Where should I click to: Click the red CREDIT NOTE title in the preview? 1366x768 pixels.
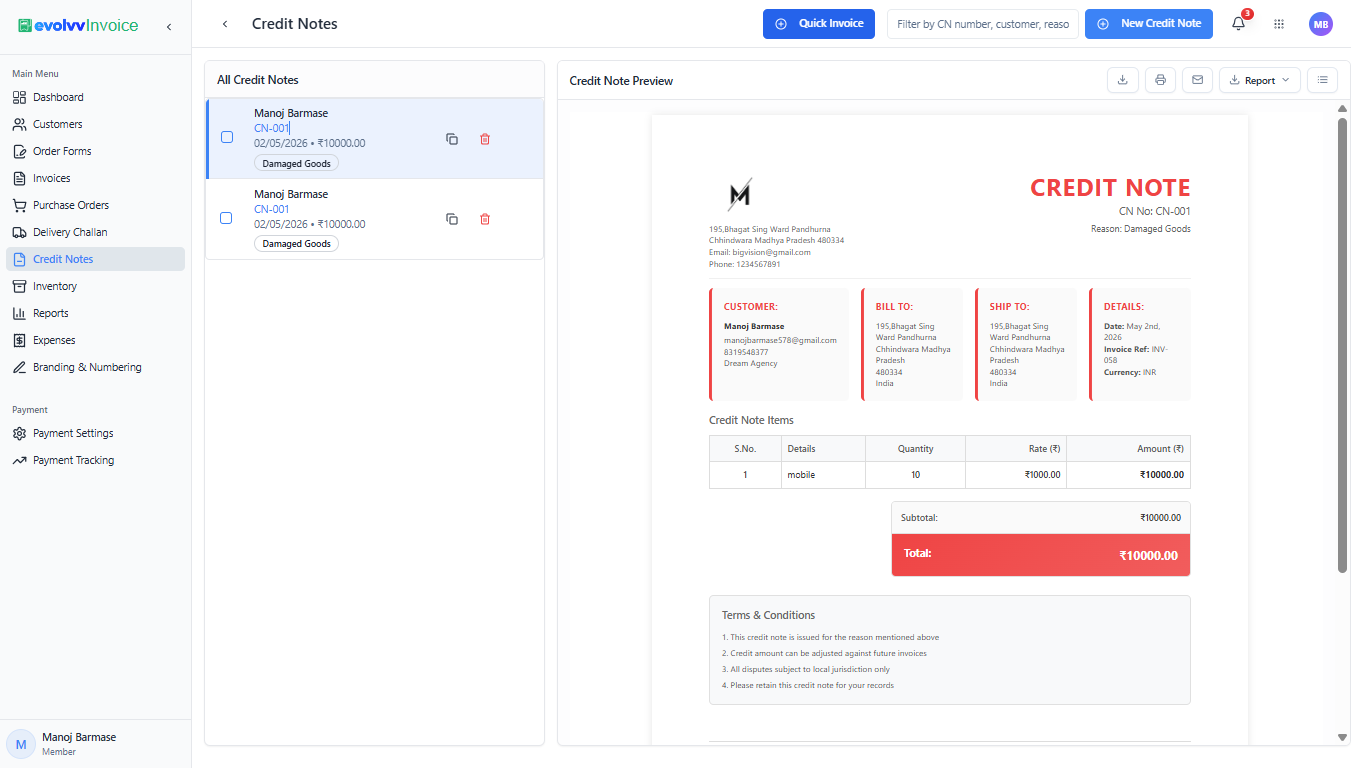click(1110, 188)
